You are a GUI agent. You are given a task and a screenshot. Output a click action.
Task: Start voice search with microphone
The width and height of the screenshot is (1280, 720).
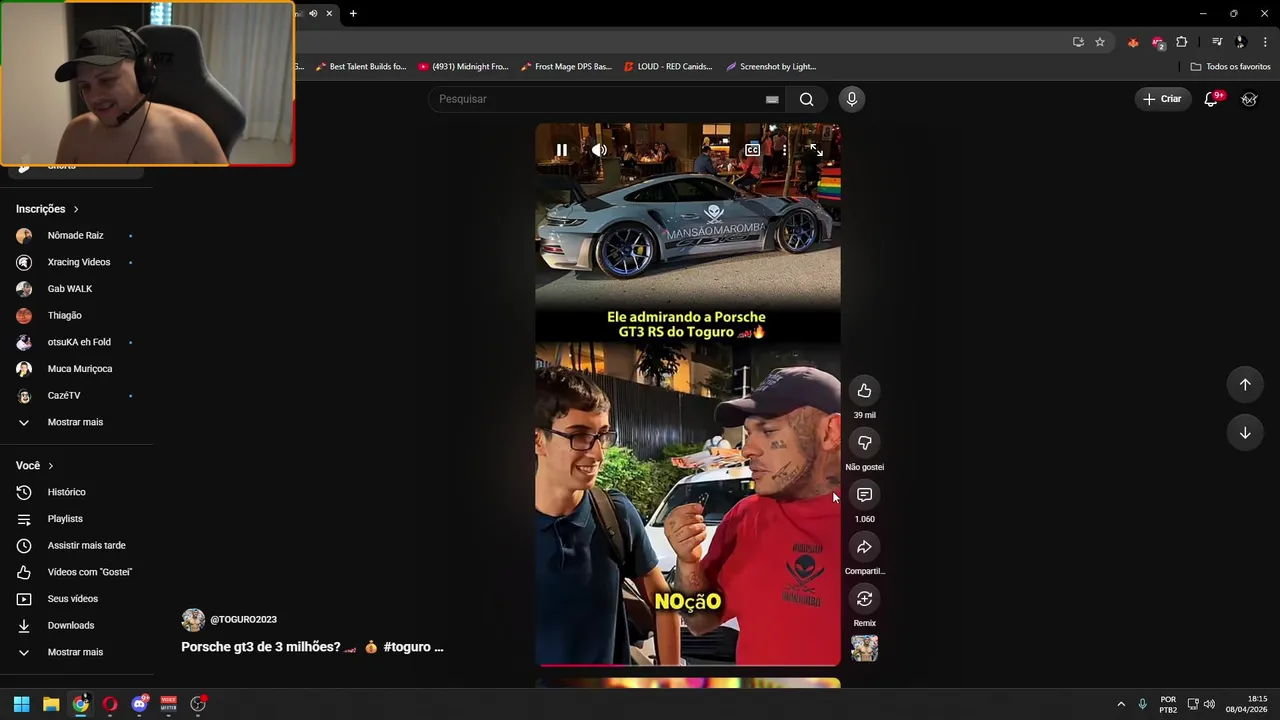point(852,99)
